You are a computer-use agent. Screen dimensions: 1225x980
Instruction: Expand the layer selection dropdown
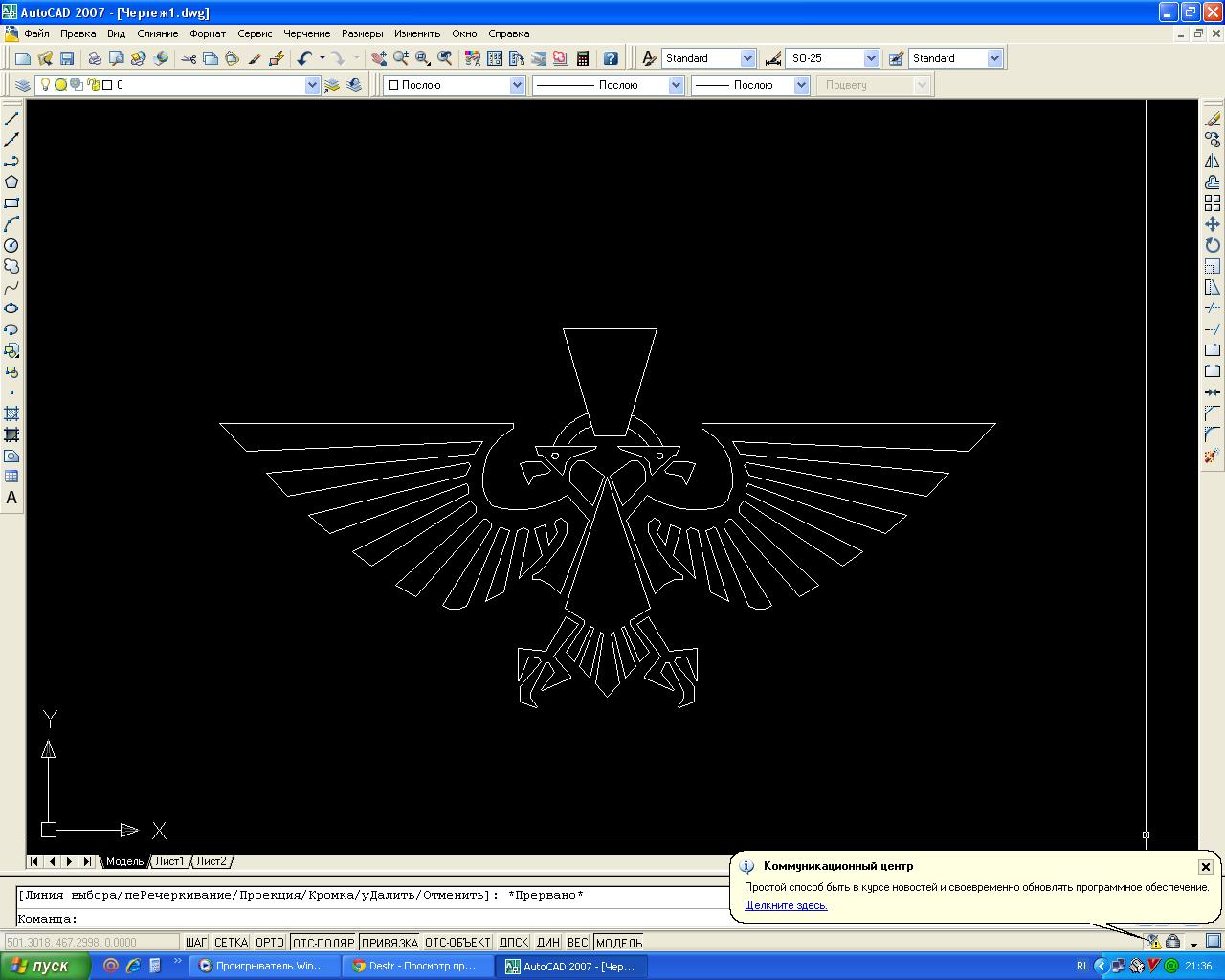pyautogui.click(x=312, y=85)
